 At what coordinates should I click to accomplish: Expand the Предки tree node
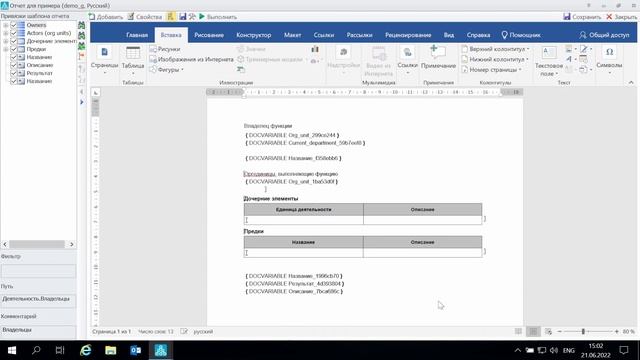click(6, 49)
